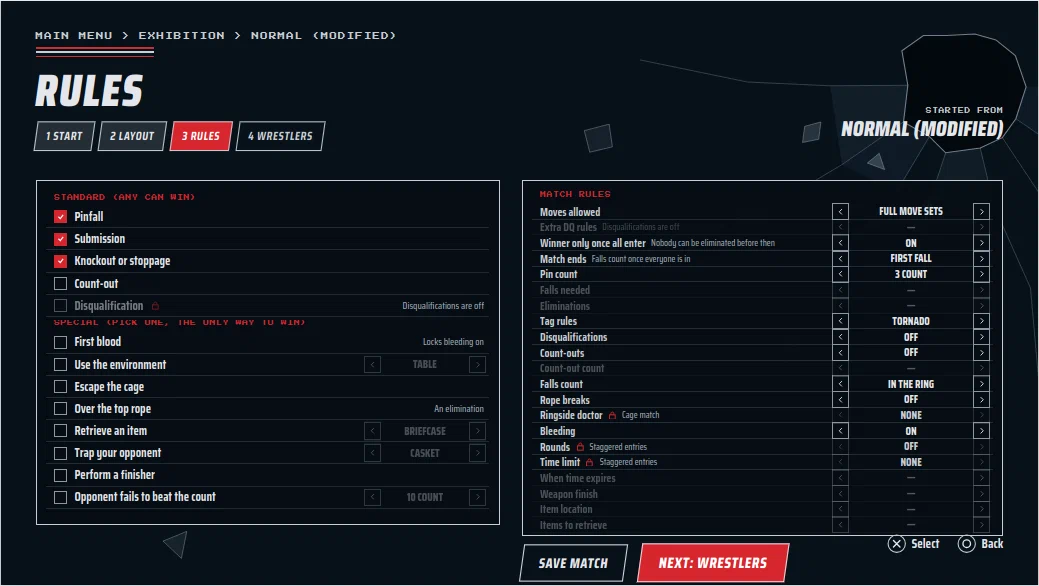Click left arrow beside CASKET option
Image resolution: width=1039 pixels, height=586 pixels.
[372, 453]
